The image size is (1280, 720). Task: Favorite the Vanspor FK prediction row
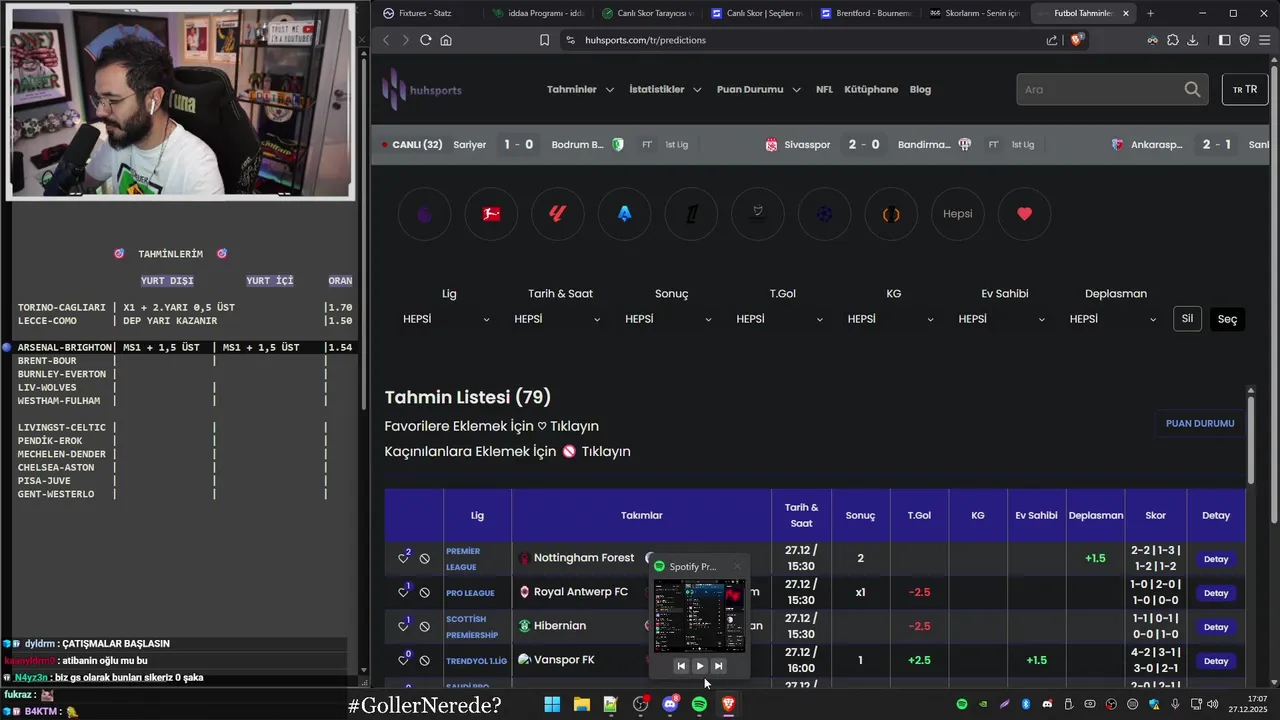point(403,661)
